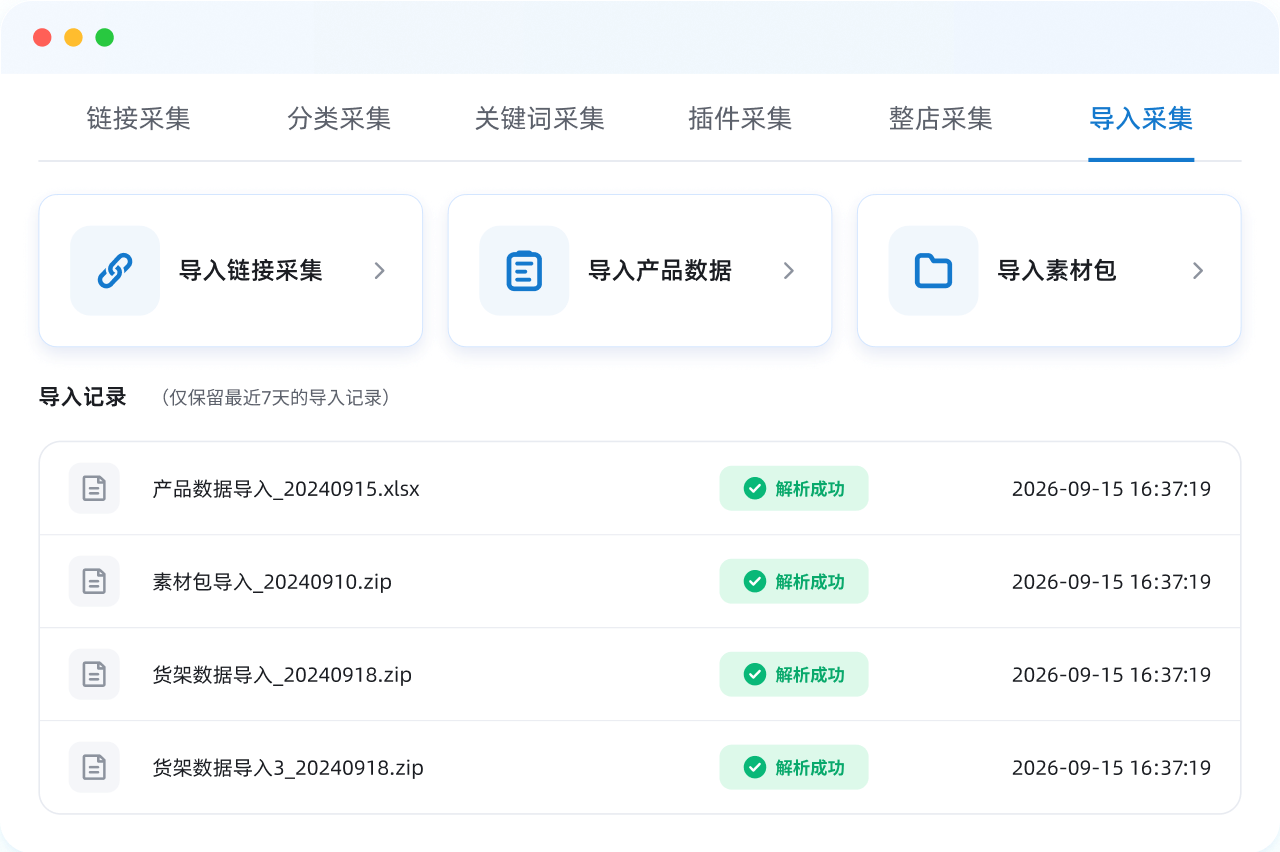
Task: Click green check icon in 货架数据导入3 row
Action: pyautogui.click(x=755, y=767)
